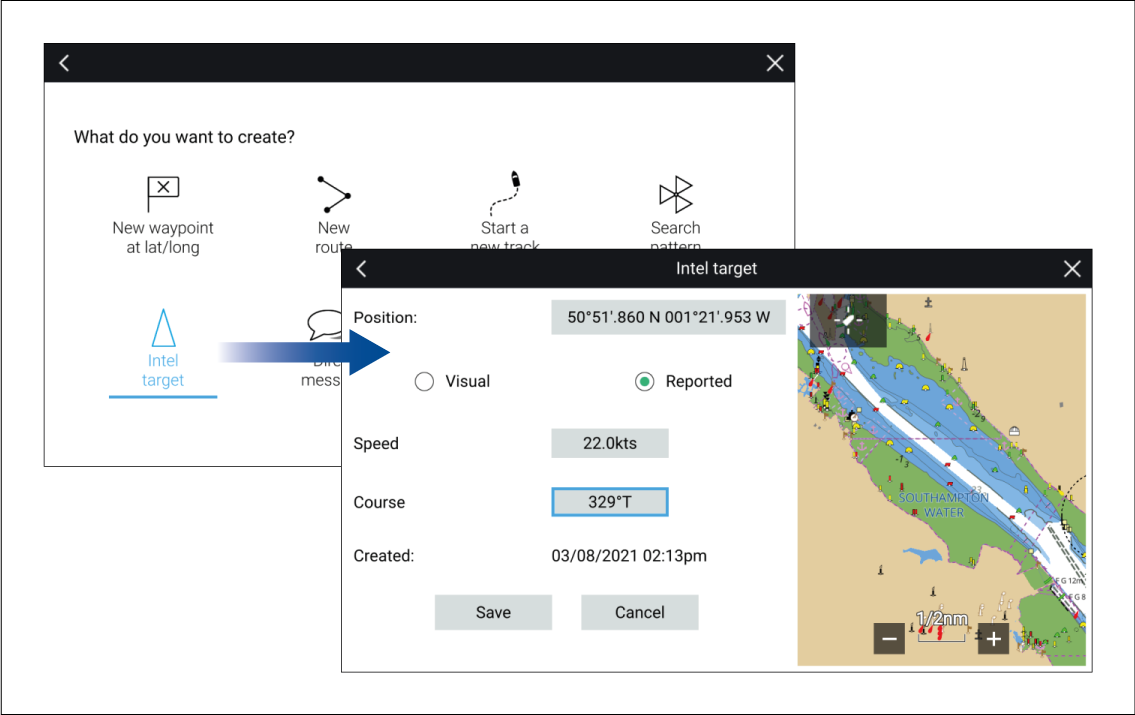1135x715 pixels.
Task: Zoom in the chart with plus button
Action: pyautogui.click(x=992, y=638)
